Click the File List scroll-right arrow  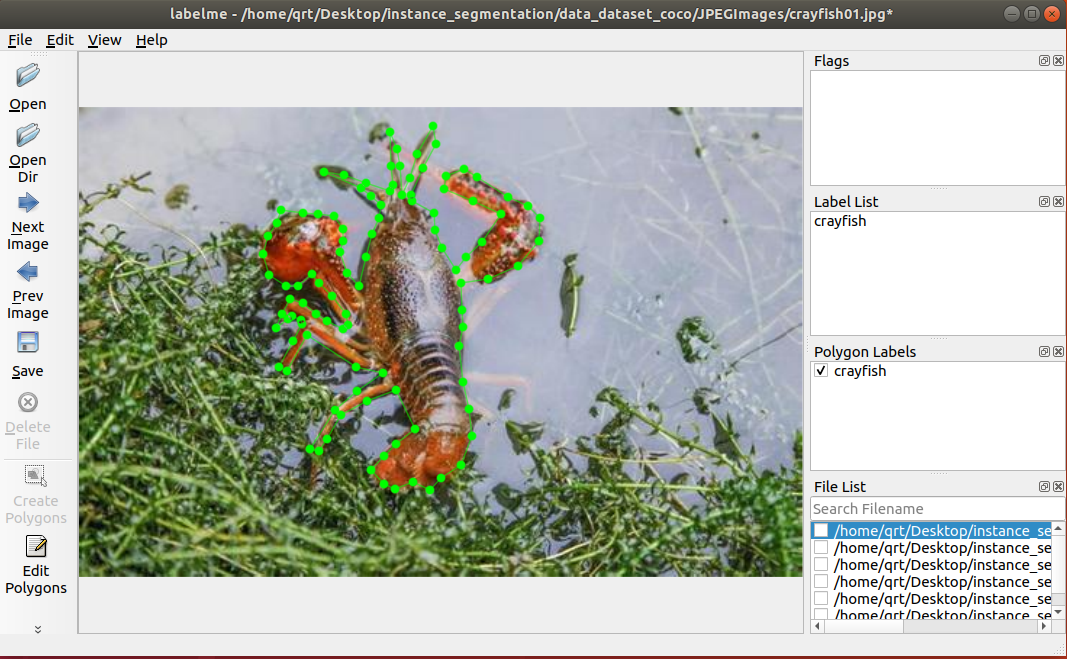pyautogui.click(x=1045, y=626)
